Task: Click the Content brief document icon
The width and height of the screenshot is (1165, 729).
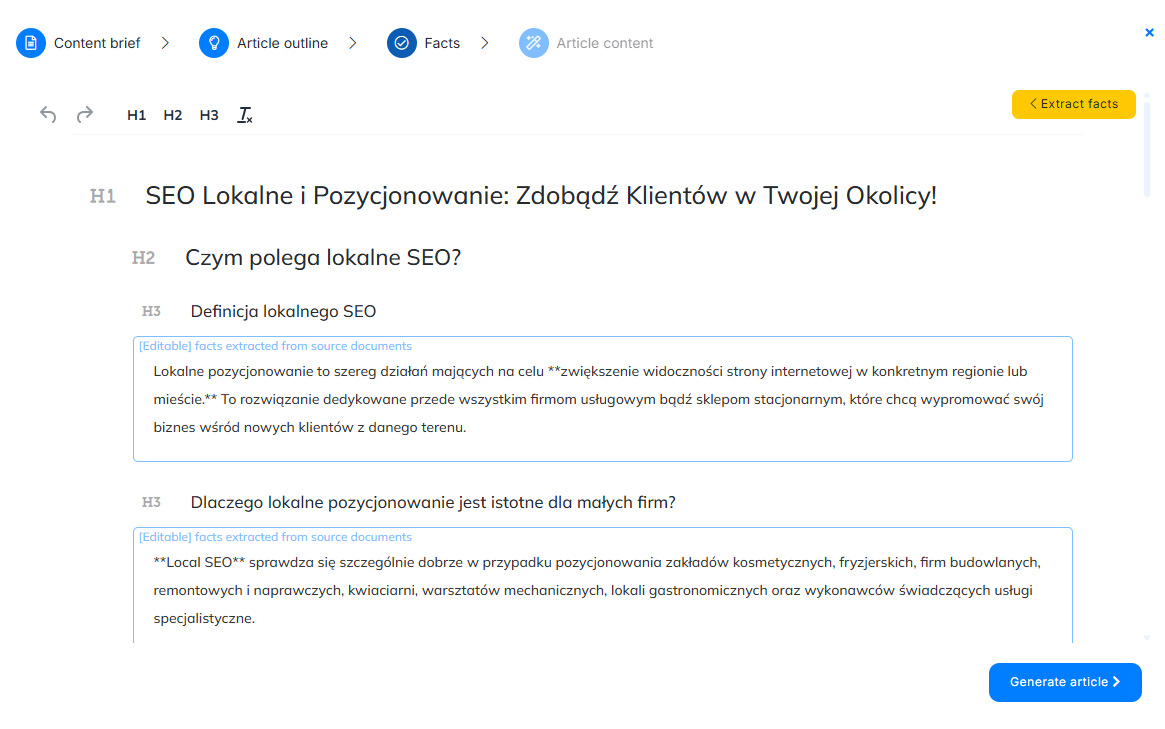Action: click(31, 43)
